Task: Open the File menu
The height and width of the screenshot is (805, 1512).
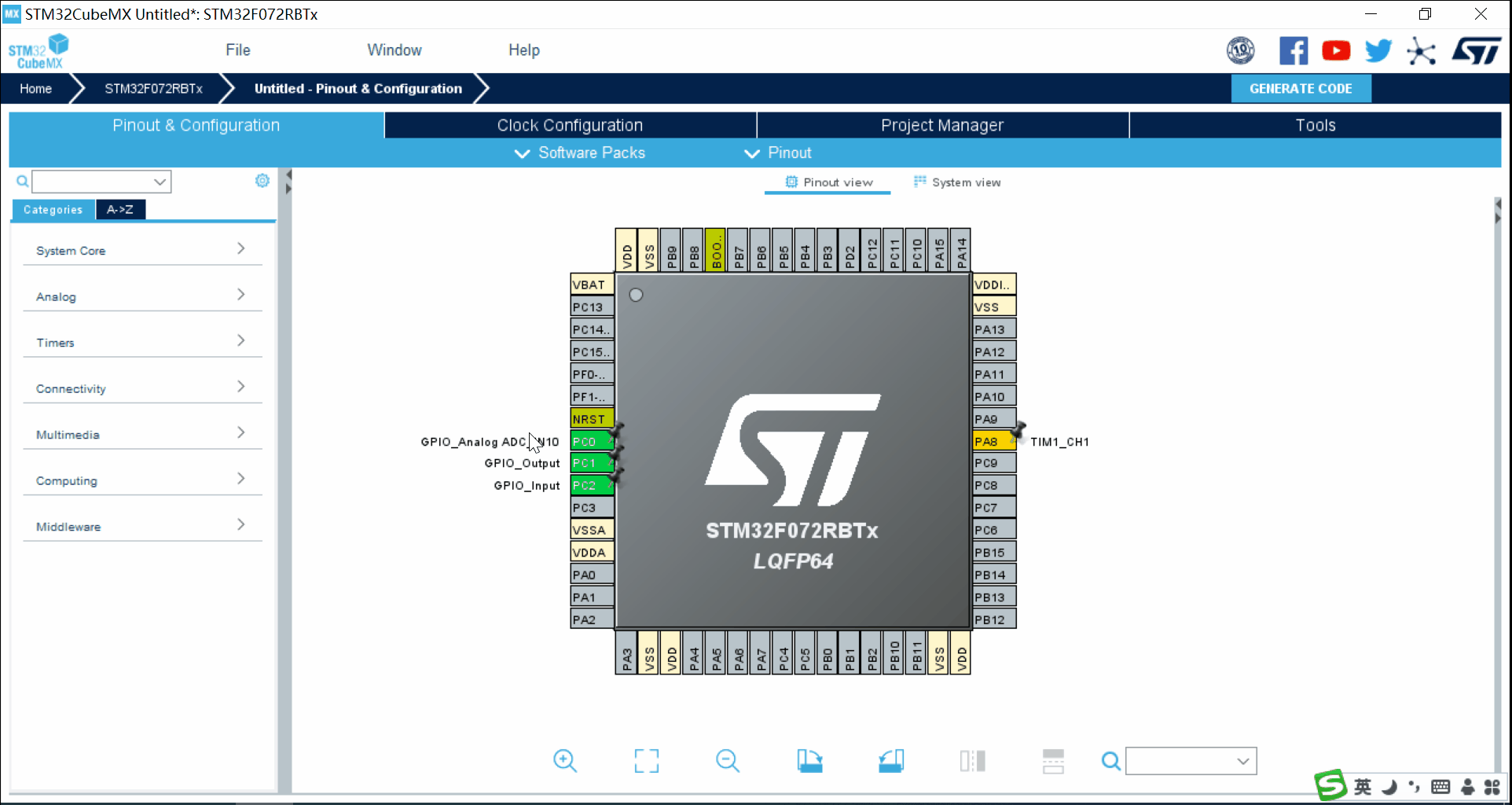Action: tap(238, 50)
